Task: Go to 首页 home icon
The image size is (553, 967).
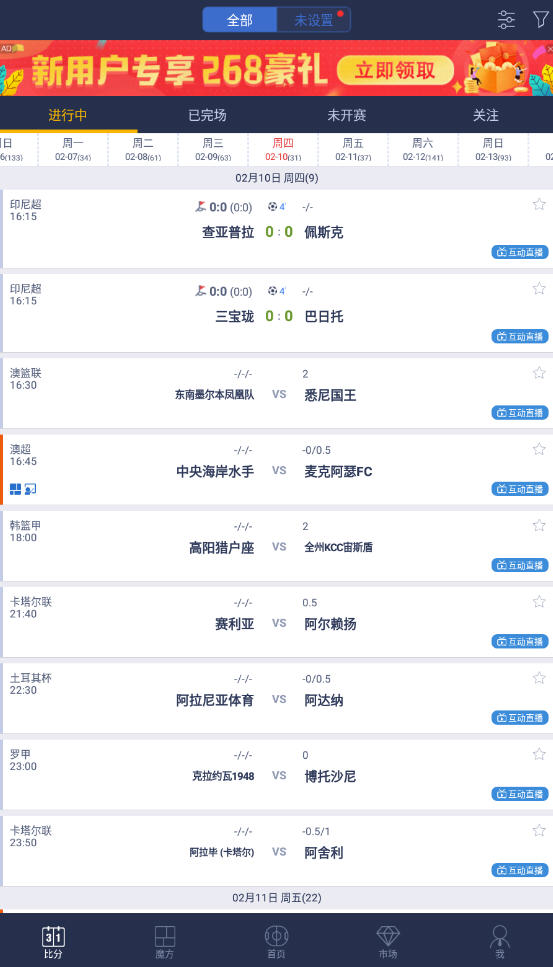Action: tap(276, 942)
